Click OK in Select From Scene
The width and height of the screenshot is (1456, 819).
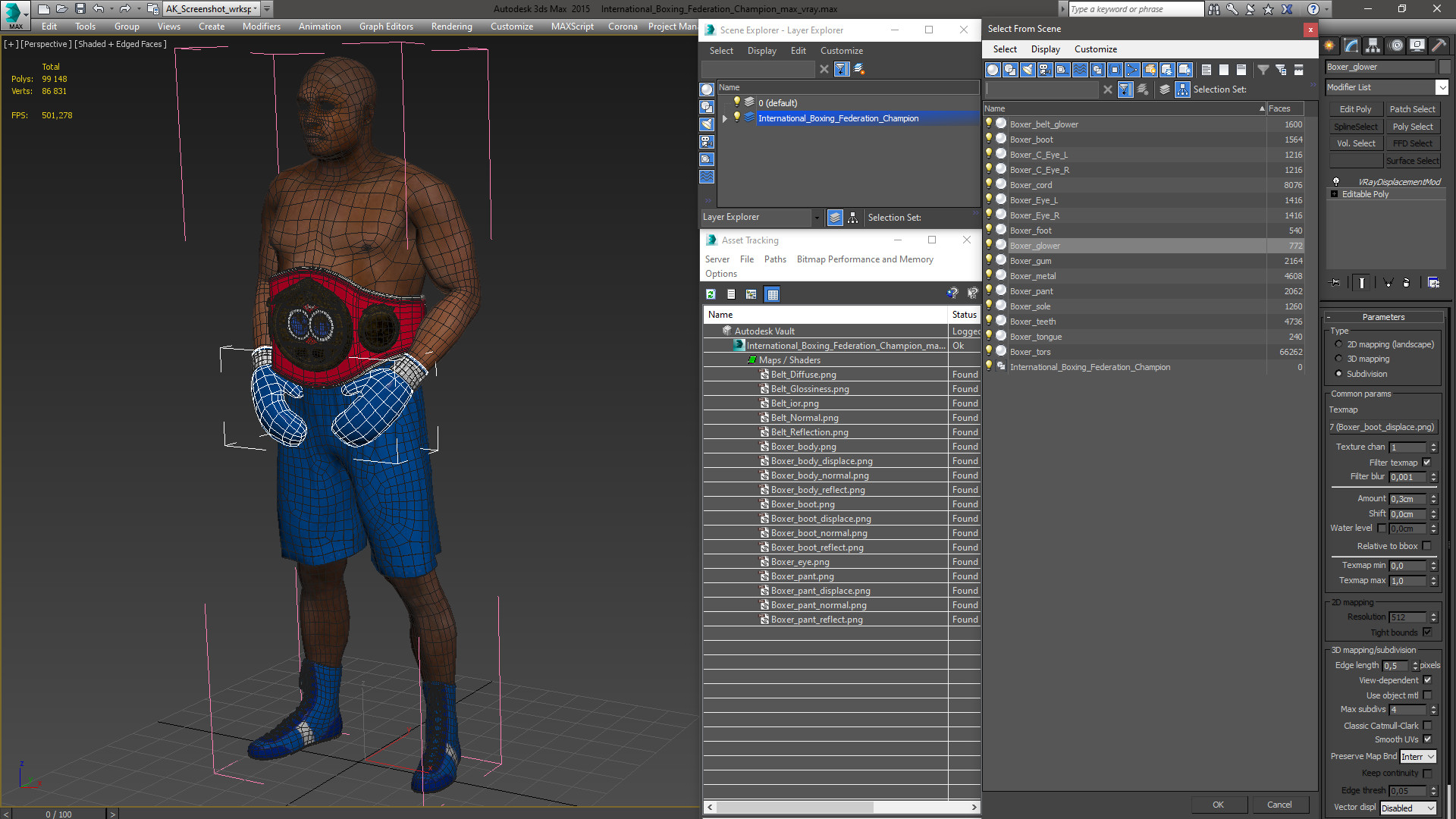coord(1218,805)
